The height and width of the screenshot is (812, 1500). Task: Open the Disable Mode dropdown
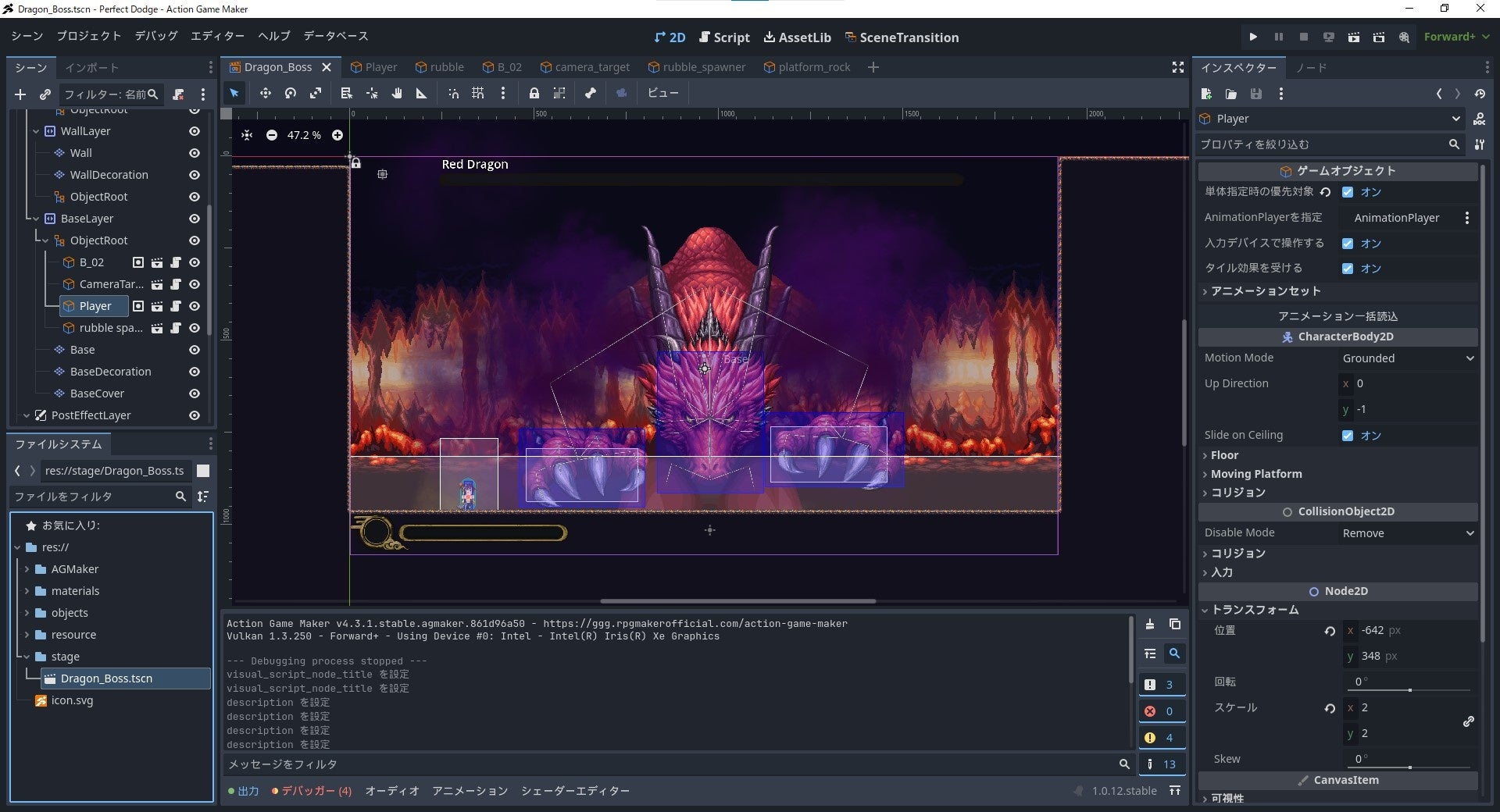(x=1408, y=533)
